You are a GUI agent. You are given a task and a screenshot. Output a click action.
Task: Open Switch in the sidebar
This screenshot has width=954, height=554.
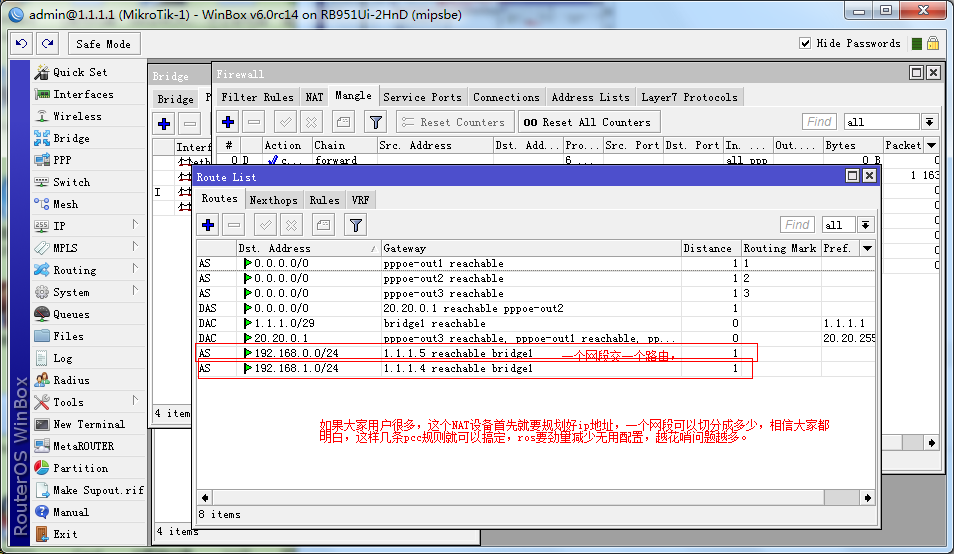click(x=71, y=182)
